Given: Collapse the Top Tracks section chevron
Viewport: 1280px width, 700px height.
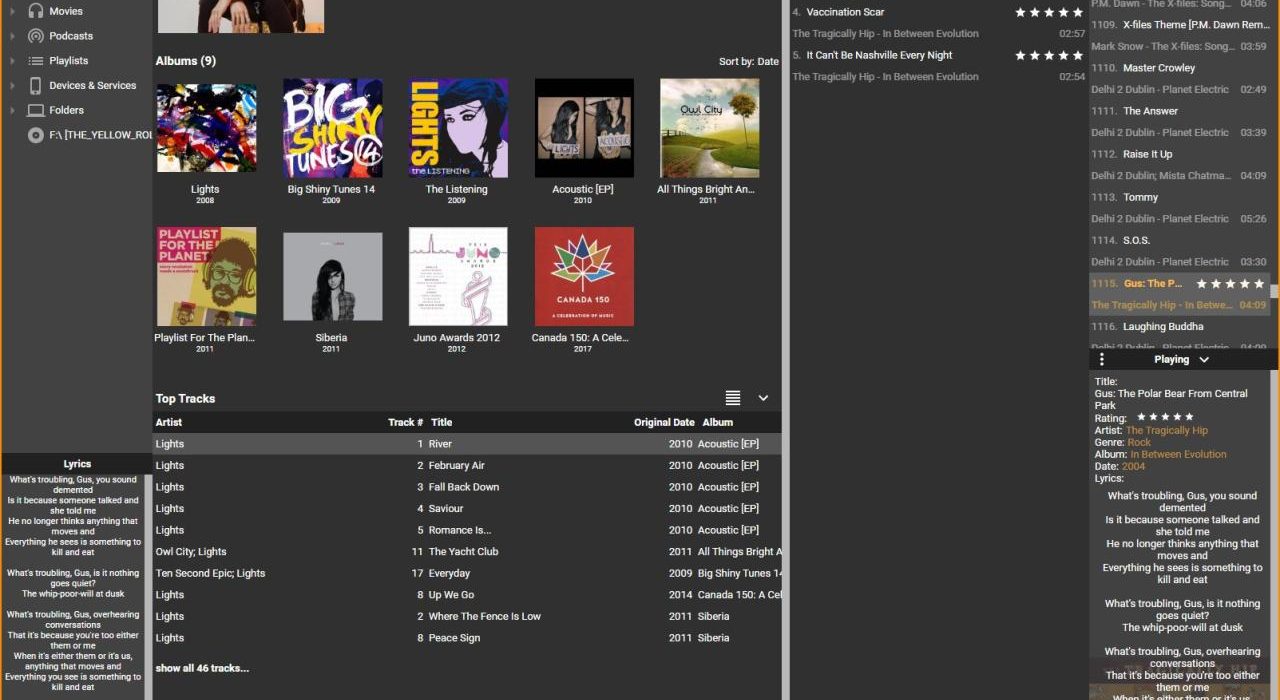Looking at the screenshot, I should point(763,398).
